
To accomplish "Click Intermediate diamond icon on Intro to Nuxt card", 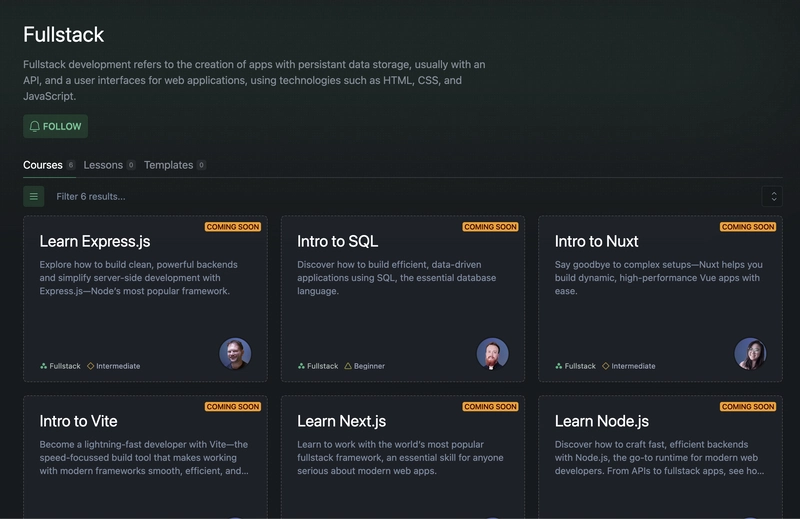I will (x=606, y=366).
